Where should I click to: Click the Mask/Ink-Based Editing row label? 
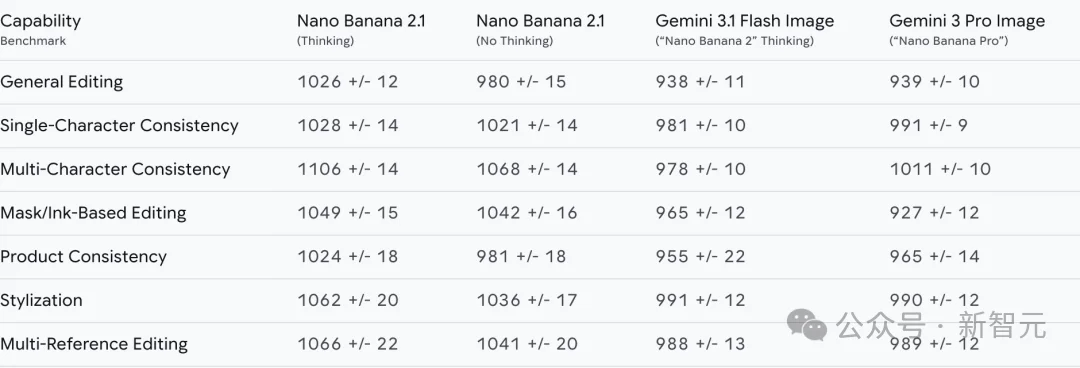(93, 213)
